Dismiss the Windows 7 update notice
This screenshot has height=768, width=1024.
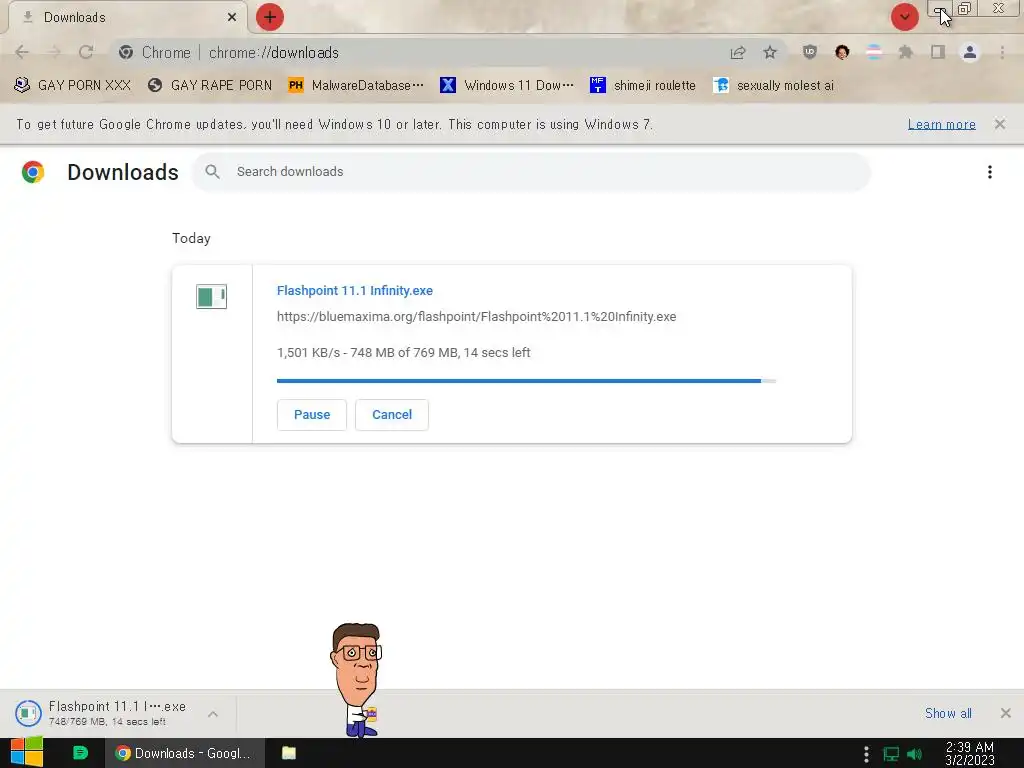(x=1000, y=124)
